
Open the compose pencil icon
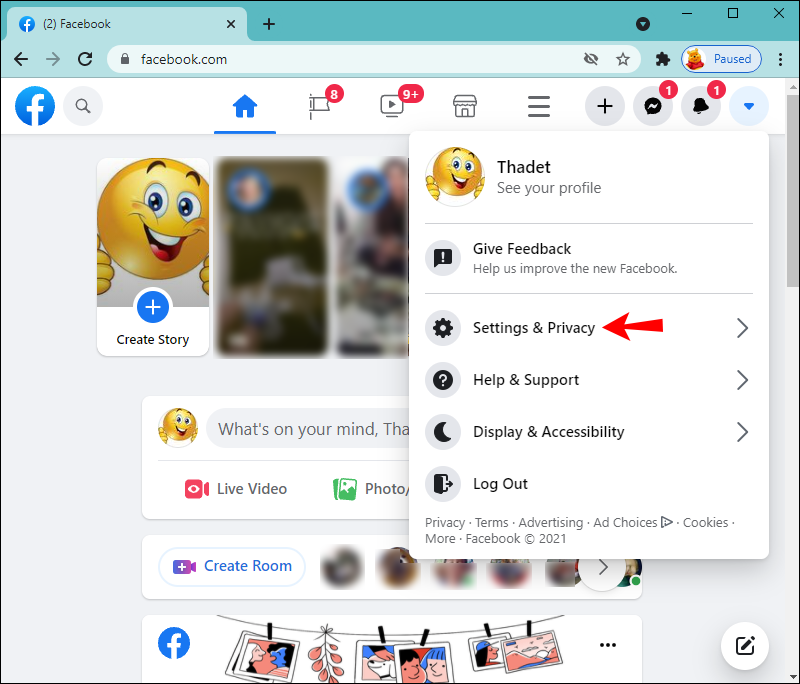[745, 646]
